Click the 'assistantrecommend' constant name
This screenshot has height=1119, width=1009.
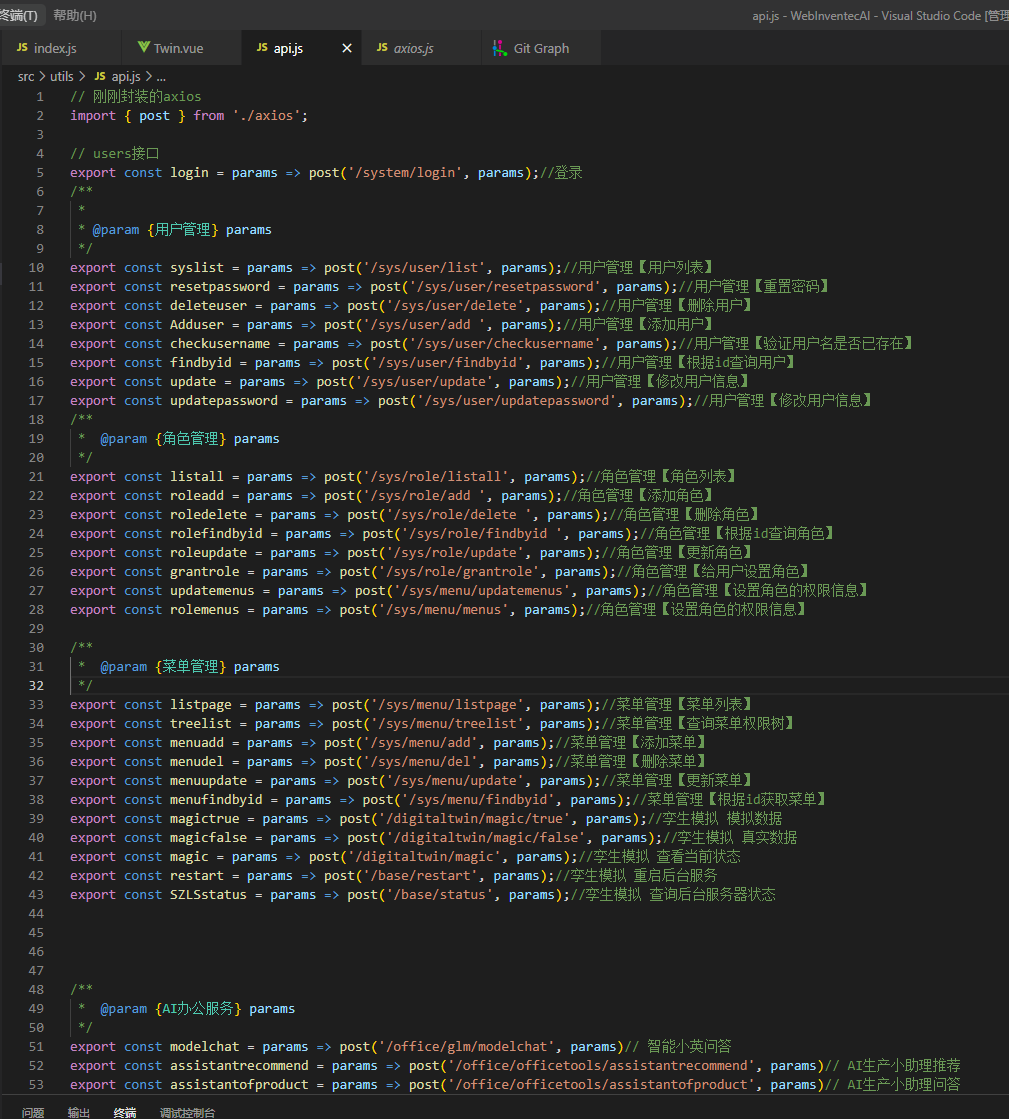[x=239, y=1066]
